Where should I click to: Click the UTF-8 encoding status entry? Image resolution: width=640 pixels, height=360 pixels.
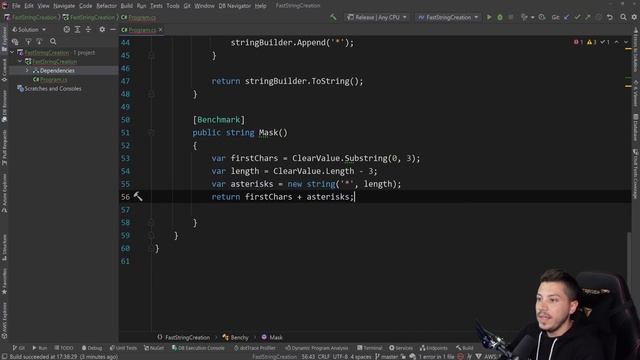coord(340,356)
